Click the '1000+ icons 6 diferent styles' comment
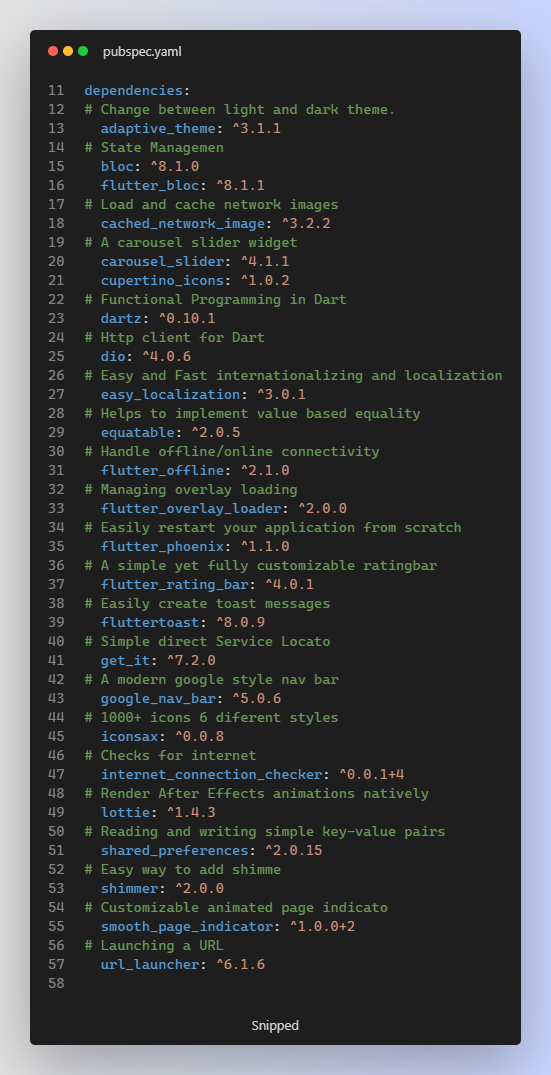This screenshot has width=551, height=1075. (x=211, y=718)
